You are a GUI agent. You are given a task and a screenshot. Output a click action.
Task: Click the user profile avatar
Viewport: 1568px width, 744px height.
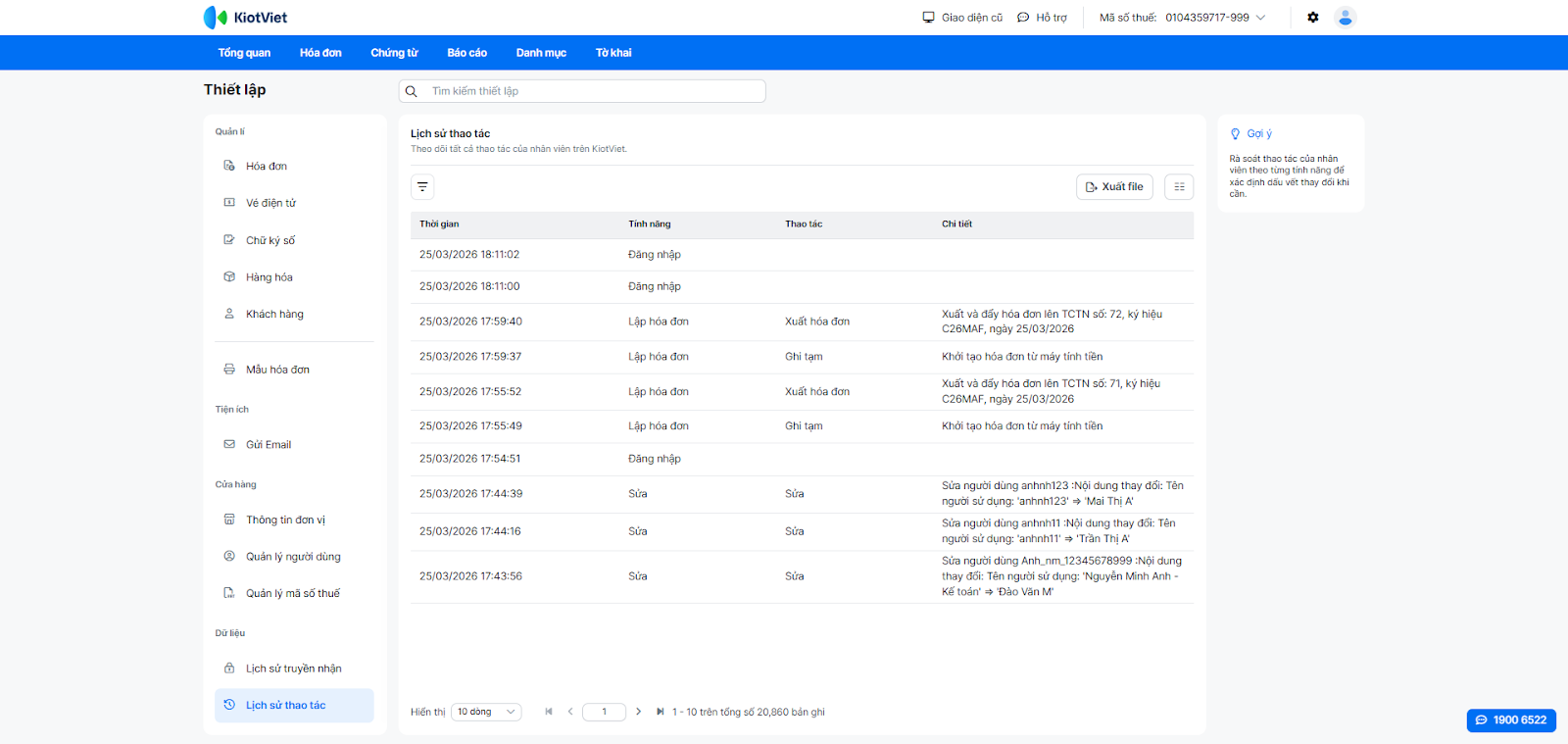(x=1346, y=18)
